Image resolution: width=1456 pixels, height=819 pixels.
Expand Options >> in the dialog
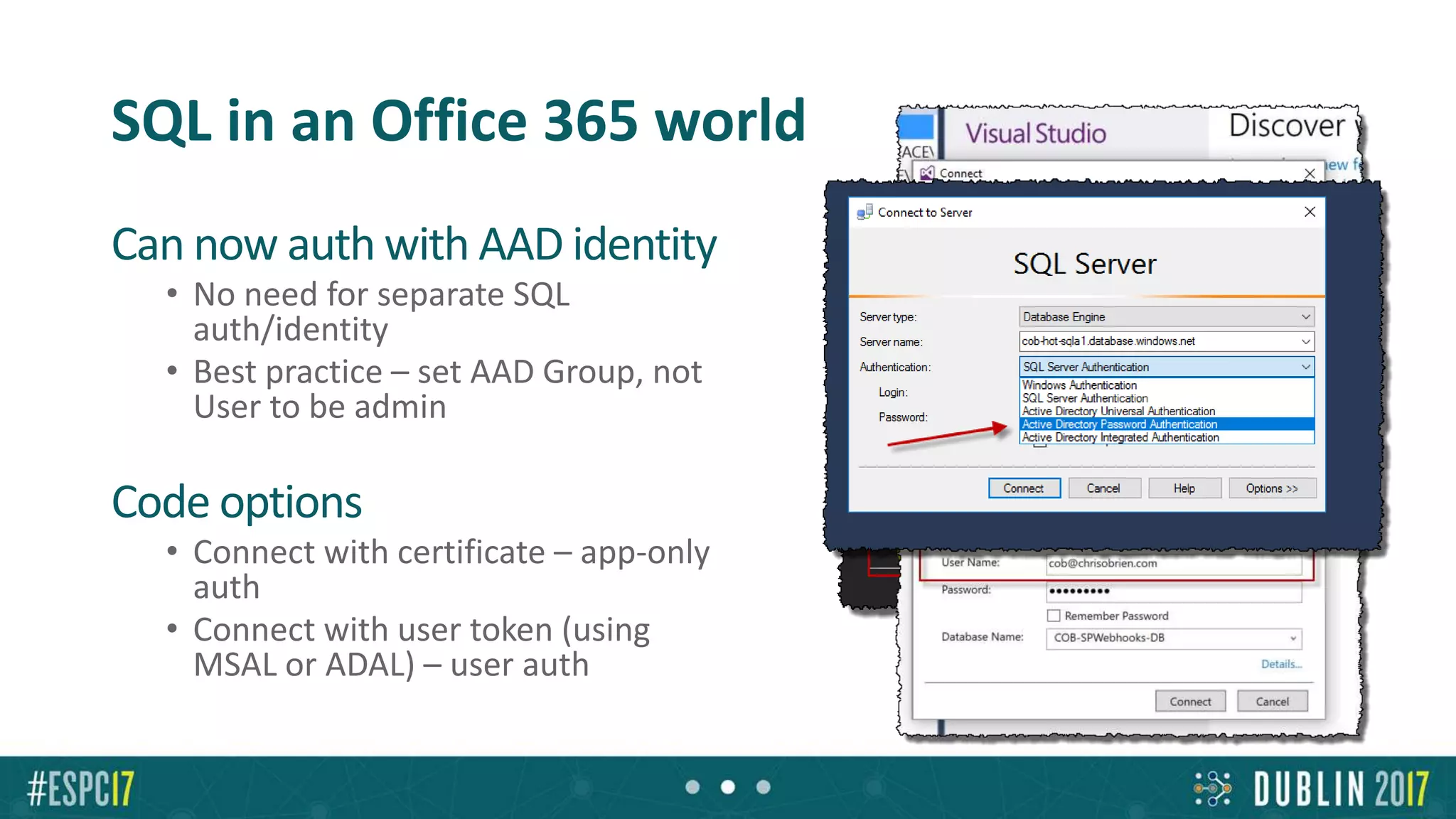point(1272,488)
